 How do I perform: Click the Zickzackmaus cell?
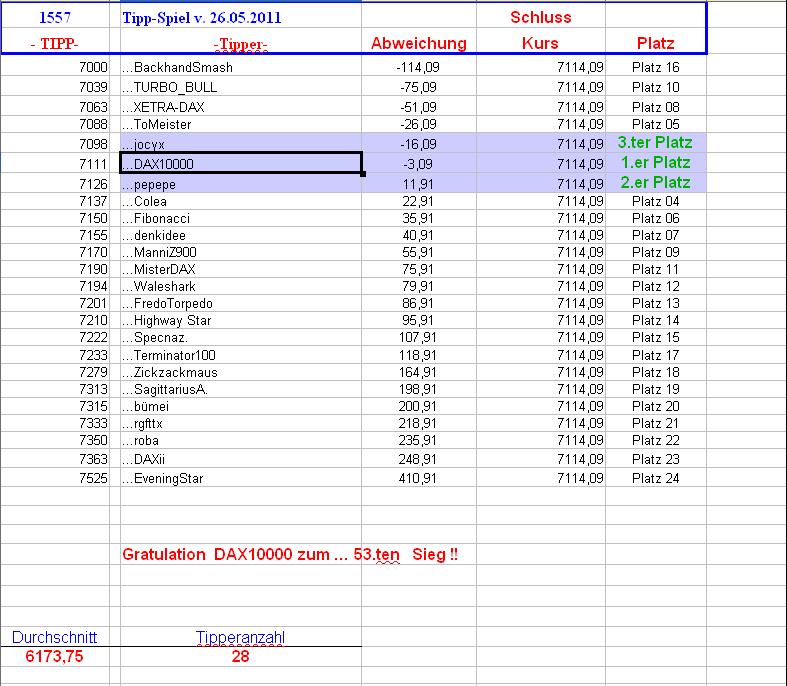241,372
